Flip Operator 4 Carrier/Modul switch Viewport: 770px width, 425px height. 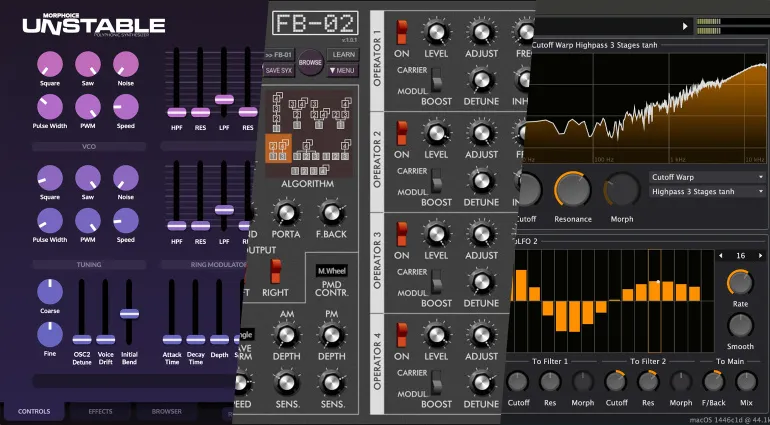click(x=436, y=383)
